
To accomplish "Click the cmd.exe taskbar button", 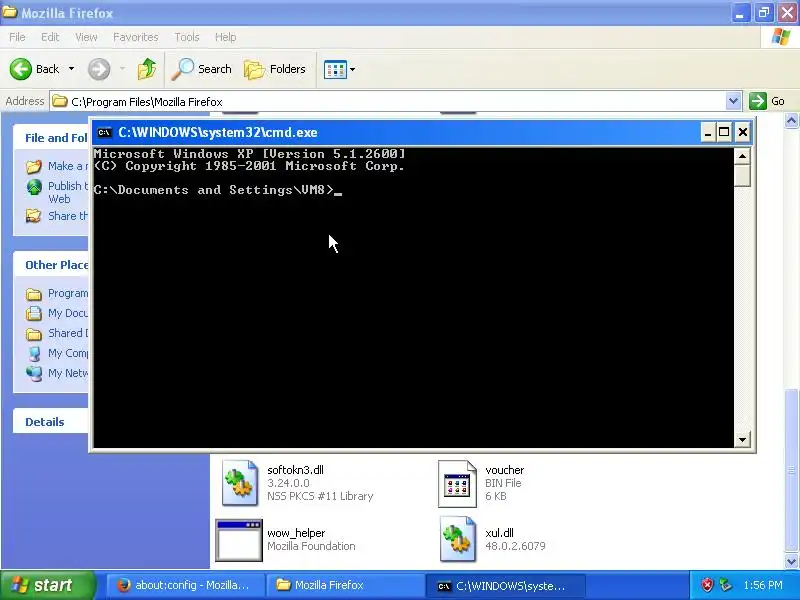I will tap(505, 586).
